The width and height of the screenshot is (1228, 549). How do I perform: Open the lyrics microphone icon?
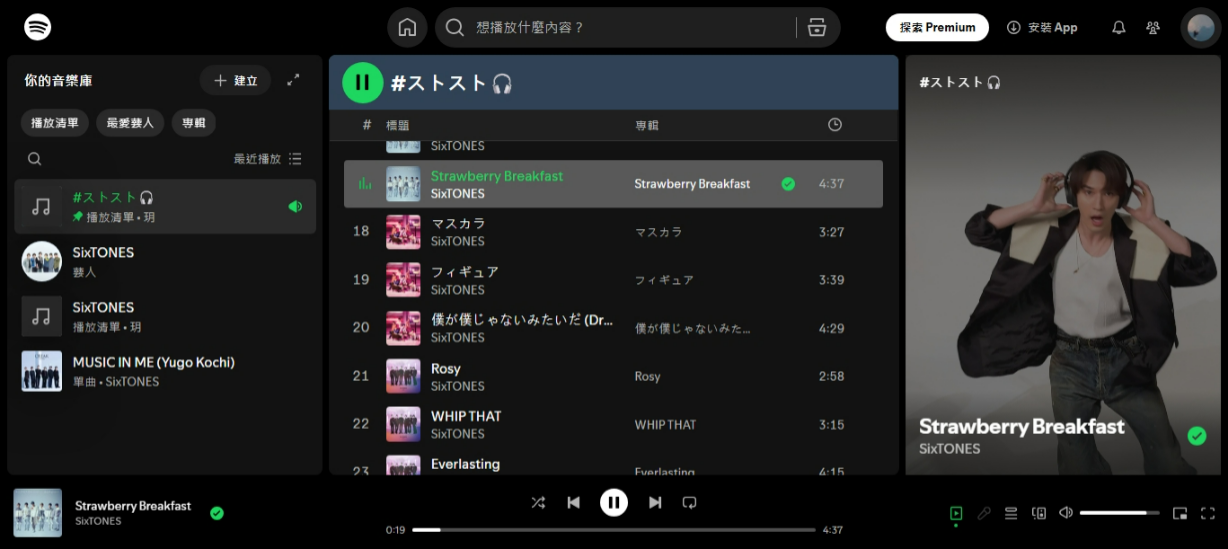point(984,513)
